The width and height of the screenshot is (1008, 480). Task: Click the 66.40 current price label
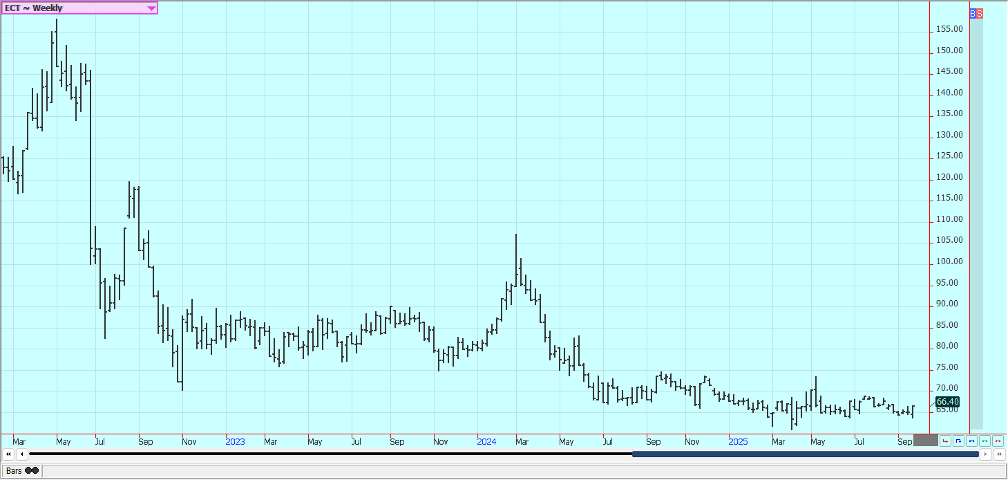[x=947, y=402]
